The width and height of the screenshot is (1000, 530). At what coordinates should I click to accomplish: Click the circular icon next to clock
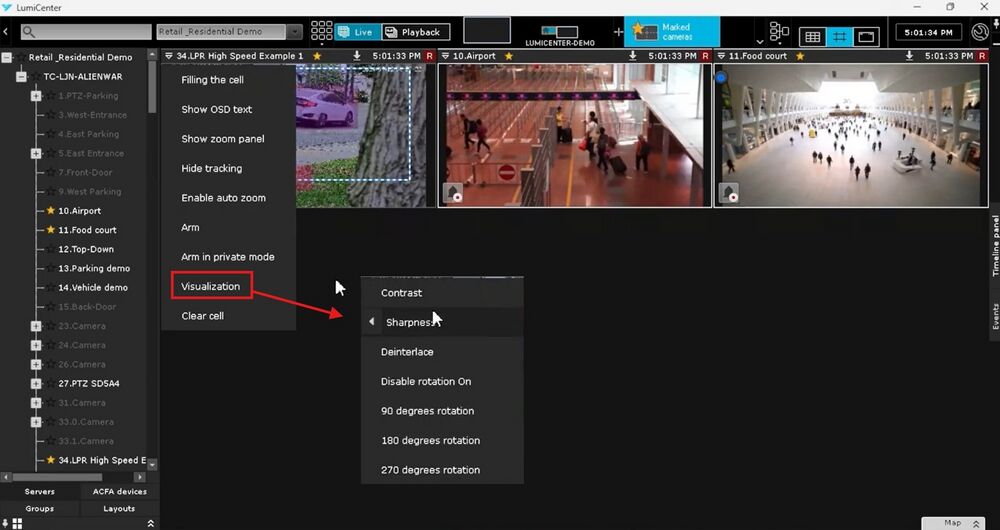tap(980, 32)
